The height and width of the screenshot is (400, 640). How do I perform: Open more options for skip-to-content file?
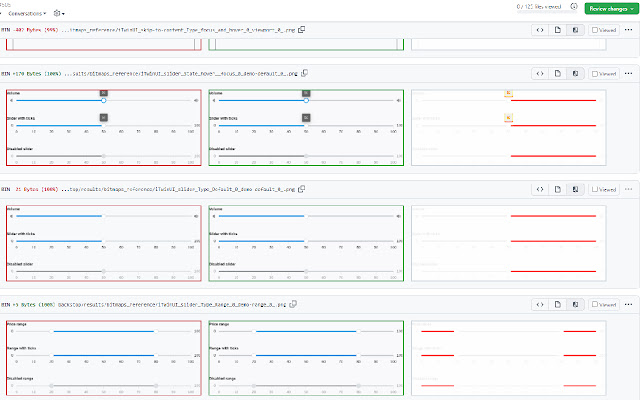click(629, 30)
